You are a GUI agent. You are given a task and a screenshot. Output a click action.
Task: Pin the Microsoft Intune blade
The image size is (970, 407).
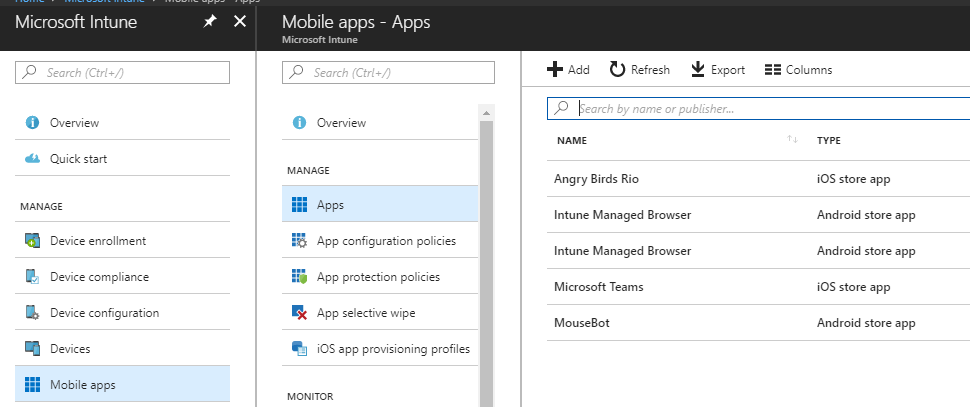(210, 22)
